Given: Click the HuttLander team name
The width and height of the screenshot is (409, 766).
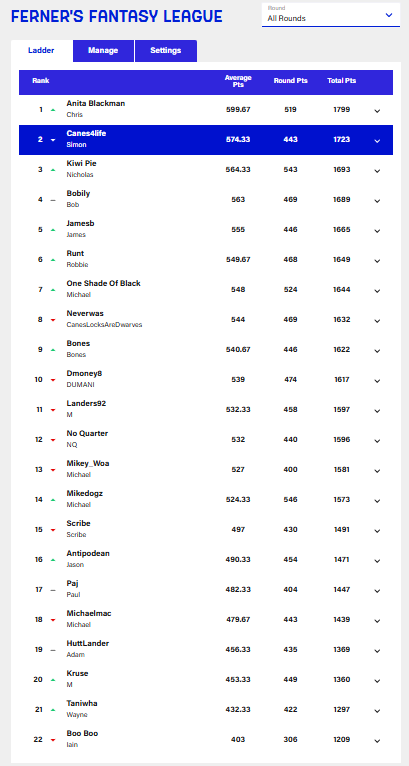Looking at the screenshot, I should [x=87, y=643].
